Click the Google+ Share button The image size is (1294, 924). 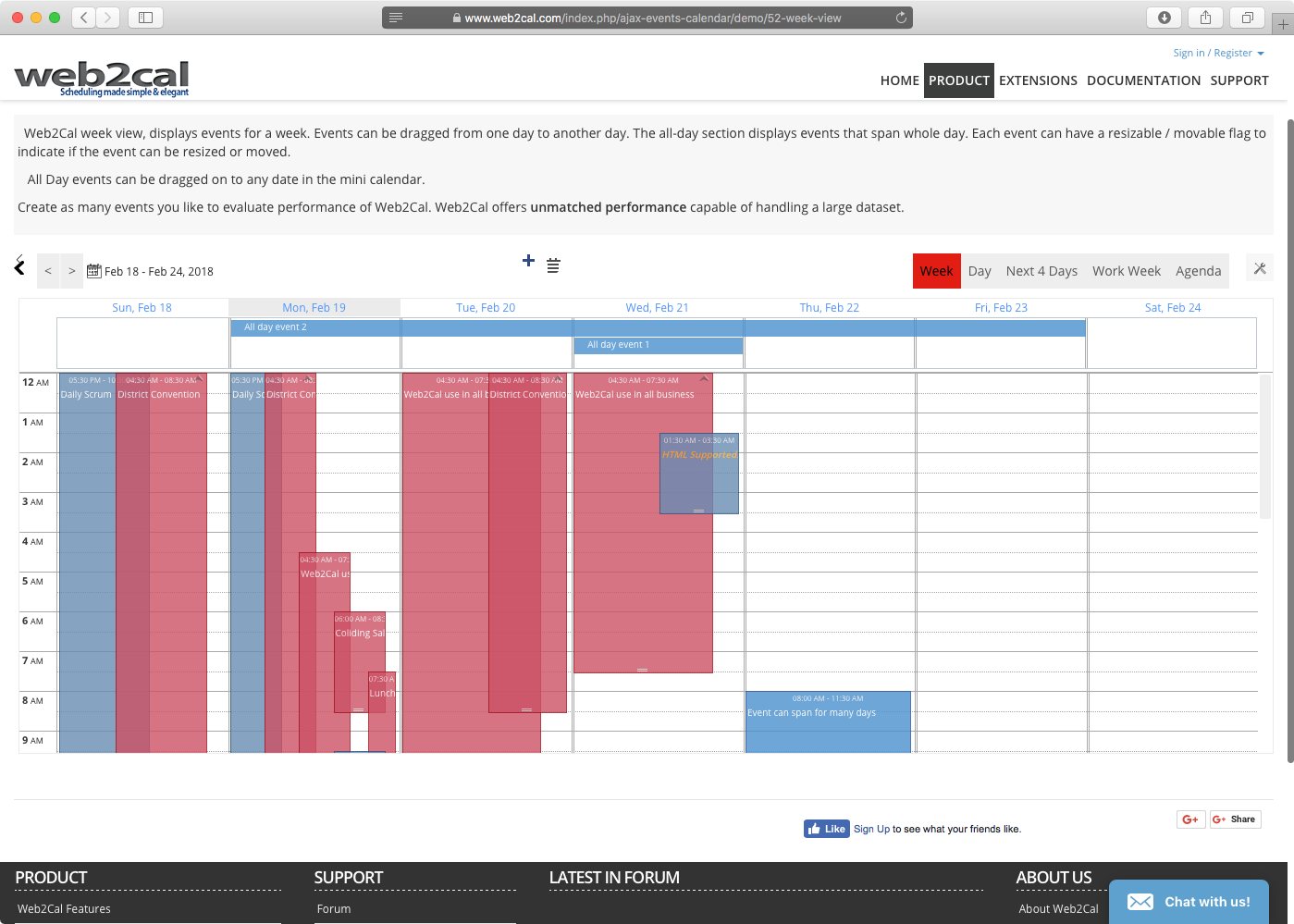(1235, 819)
